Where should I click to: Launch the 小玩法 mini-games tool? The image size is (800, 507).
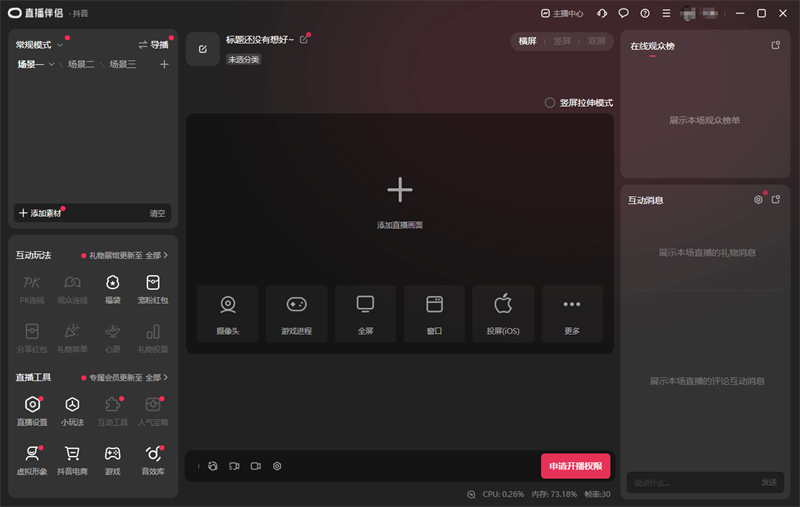point(72,409)
